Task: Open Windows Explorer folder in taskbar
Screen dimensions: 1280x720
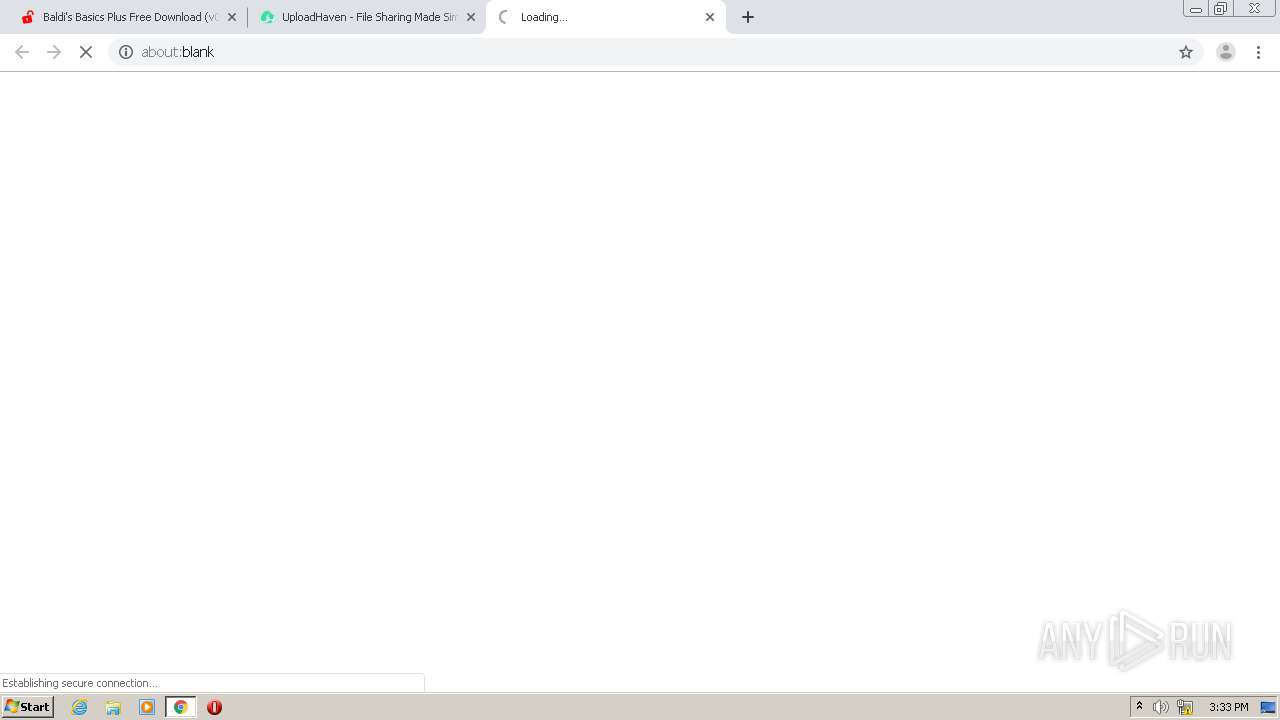Action: coord(113,707)
